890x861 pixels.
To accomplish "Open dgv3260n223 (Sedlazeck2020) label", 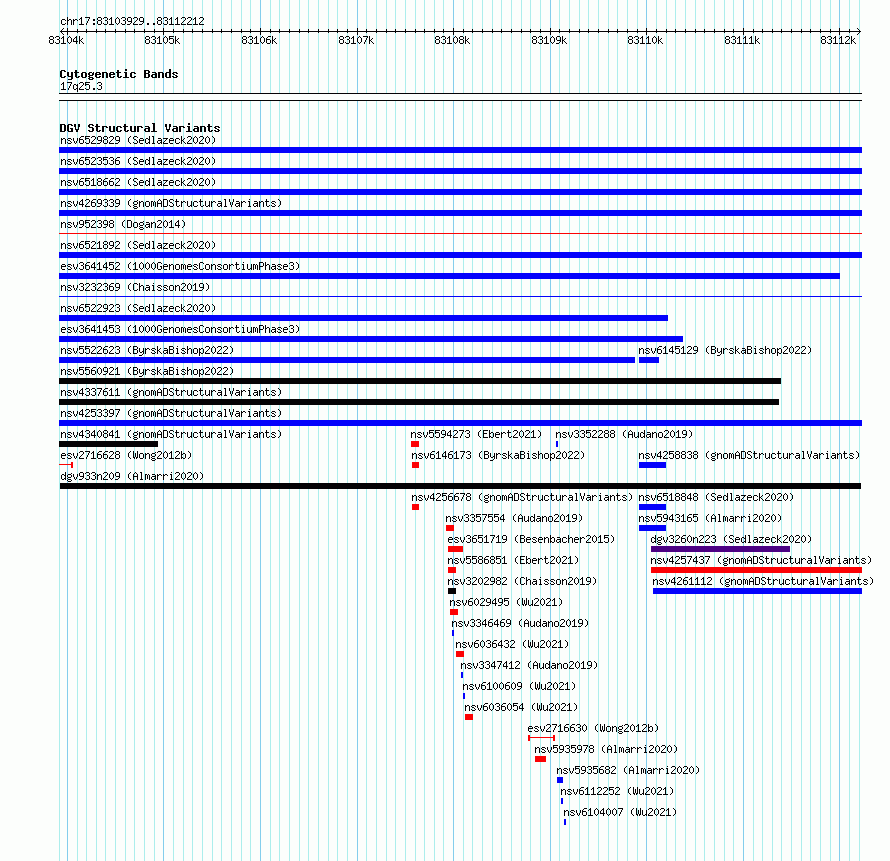I will pyautogui.click(x=731, y=539).
